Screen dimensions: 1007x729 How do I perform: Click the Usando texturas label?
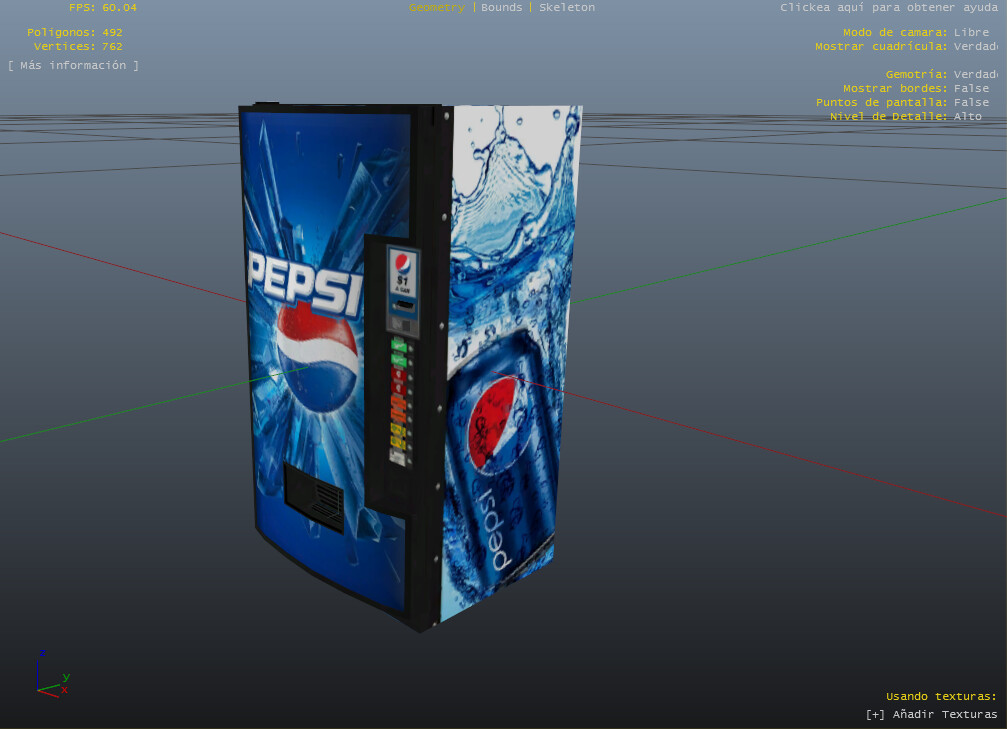tap(940, 696)
